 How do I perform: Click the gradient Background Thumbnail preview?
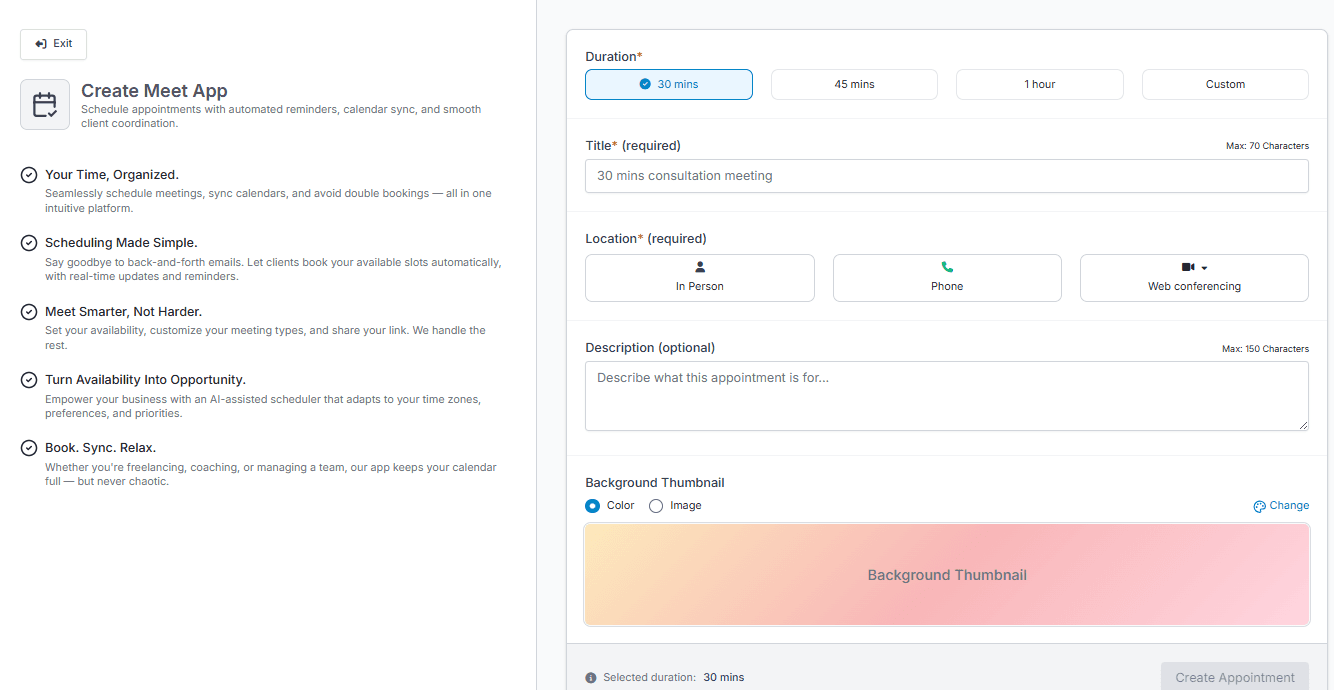[x=946, y=575]
